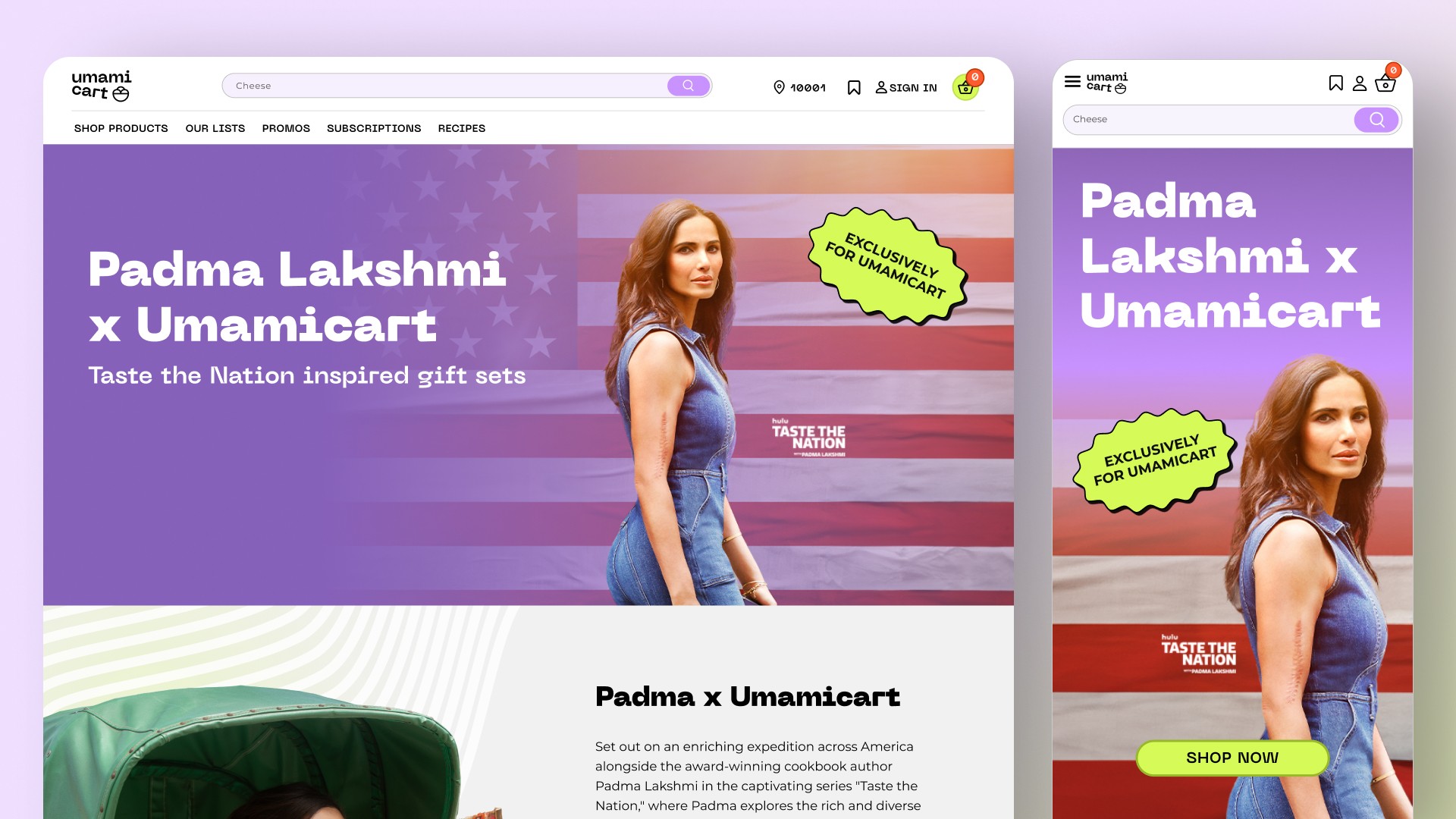Open the Shop Products menu
Screen dimensions: 1456x819
coord(121,128)
